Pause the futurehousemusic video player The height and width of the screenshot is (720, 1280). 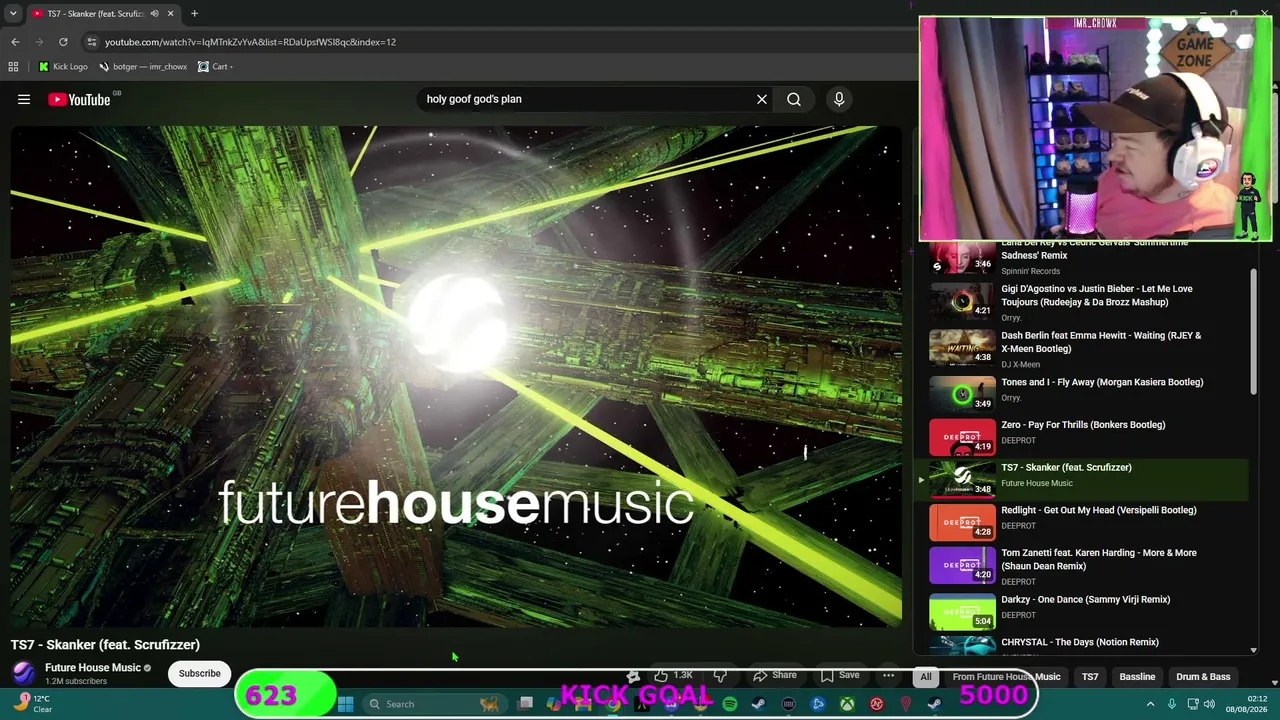[456, 376]
